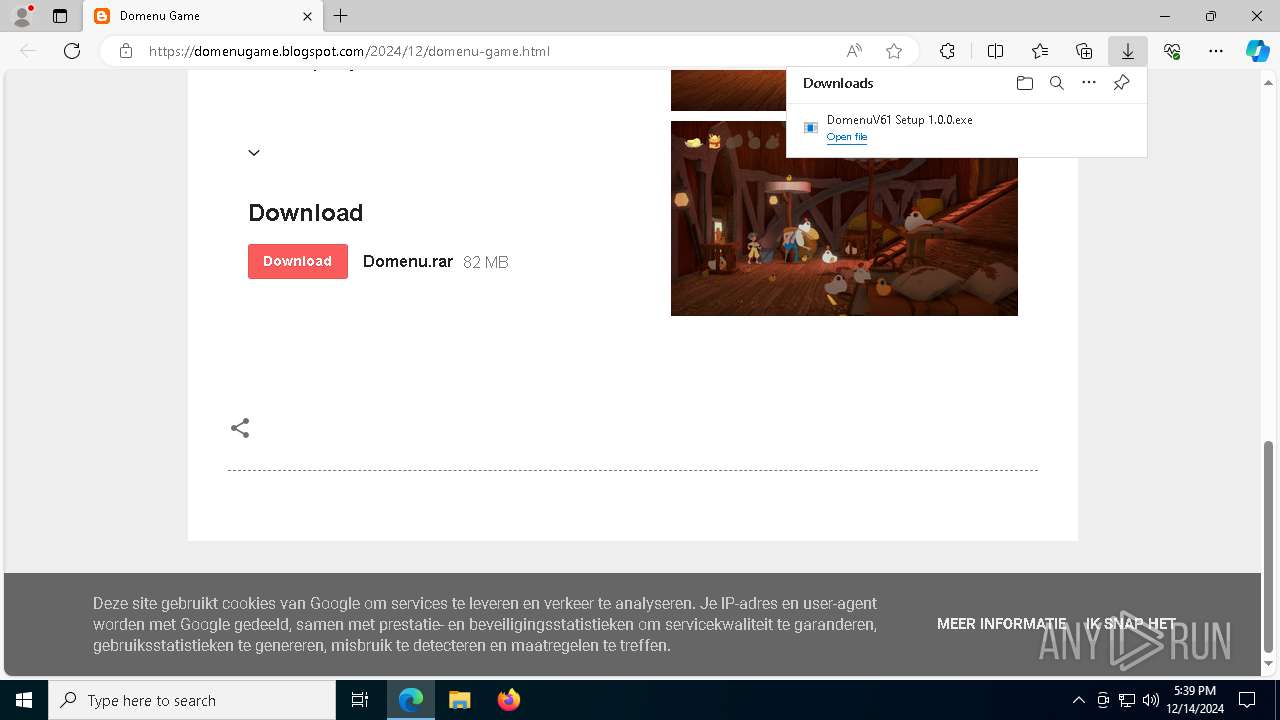The width and height of the screenshot is (1280, 720).
Task: Add this page to favorites
Action: point(894,51)
